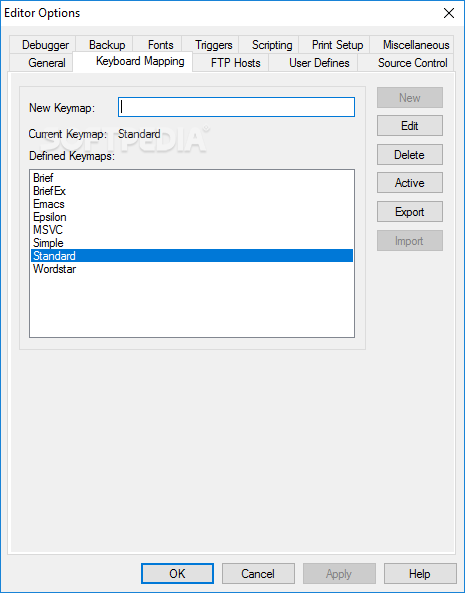465x593 pixels.
Task: Click the Keyboard Mapping tab
Action: pos(133,61)
